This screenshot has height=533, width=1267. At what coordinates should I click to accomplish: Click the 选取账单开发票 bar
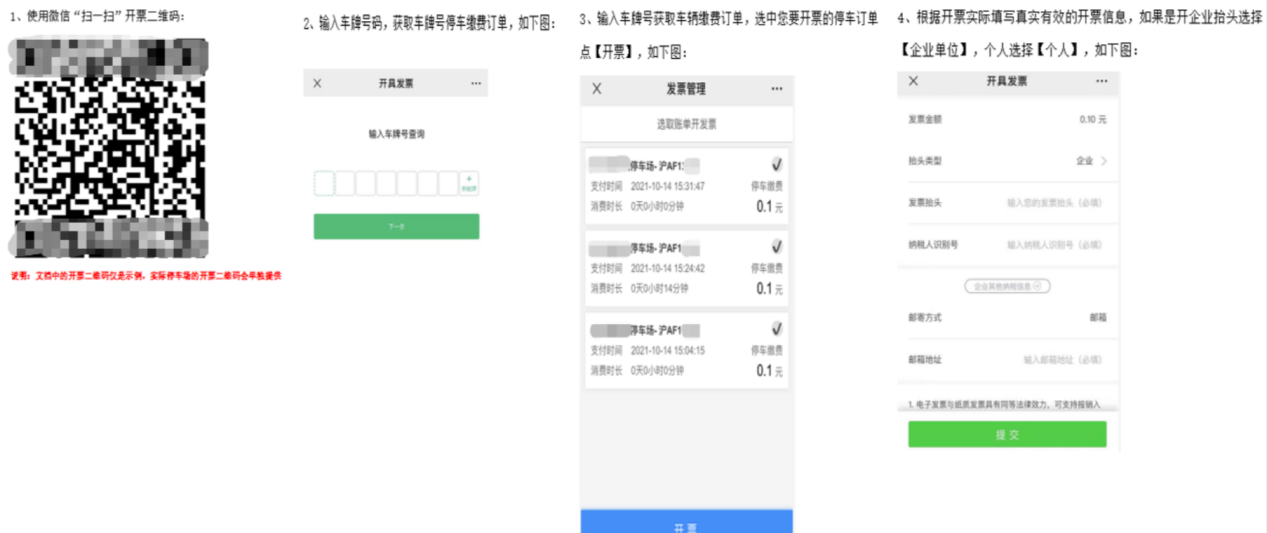[687, 124]
